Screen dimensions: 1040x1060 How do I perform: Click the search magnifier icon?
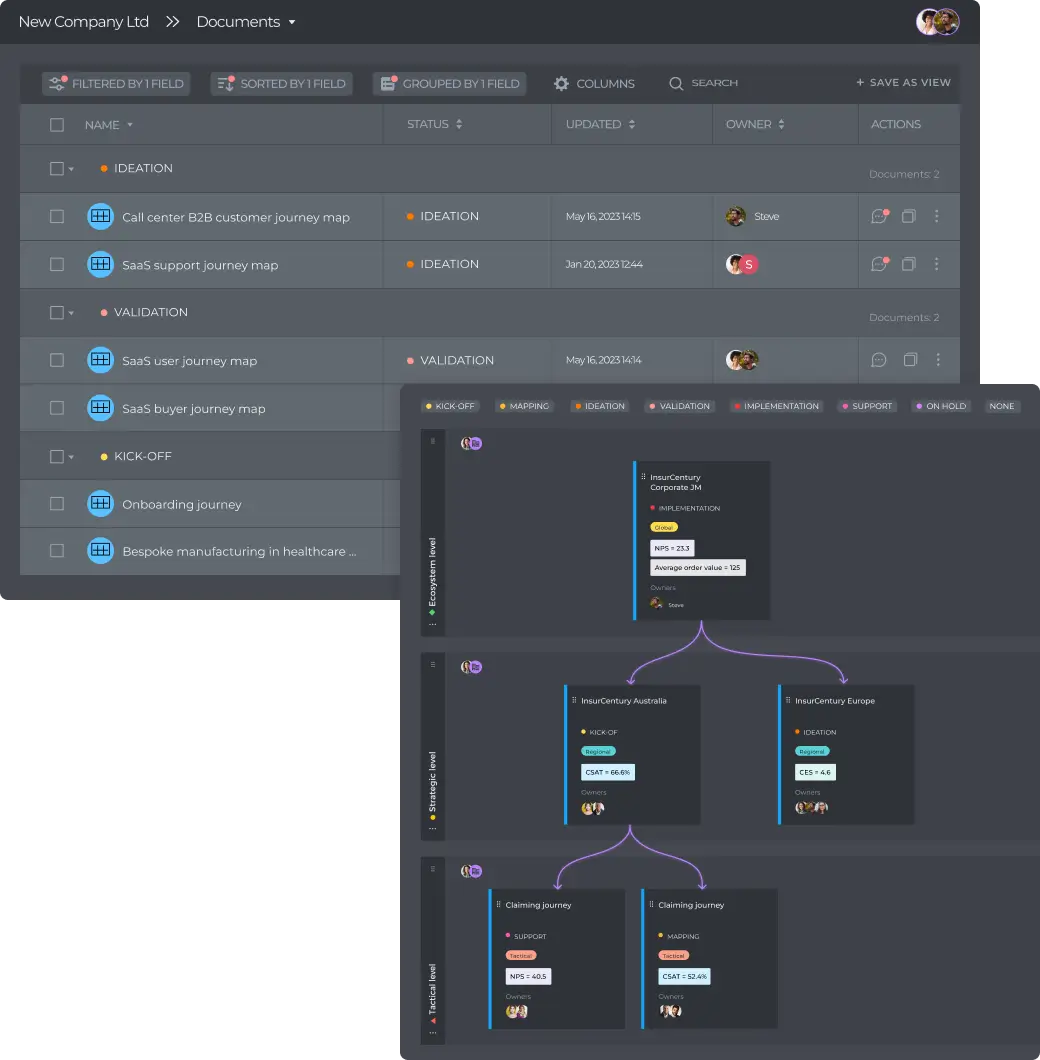click(676, 84)
